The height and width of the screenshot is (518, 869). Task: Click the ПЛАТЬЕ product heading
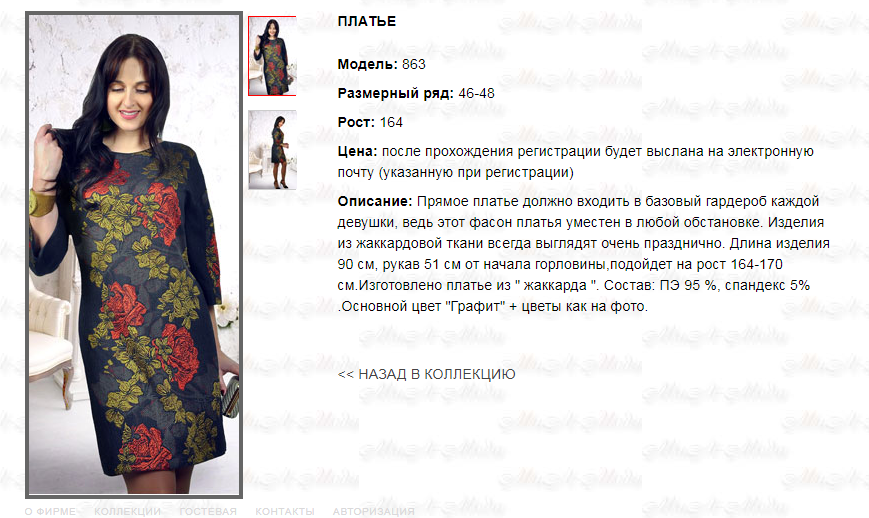tap(367, 21)
